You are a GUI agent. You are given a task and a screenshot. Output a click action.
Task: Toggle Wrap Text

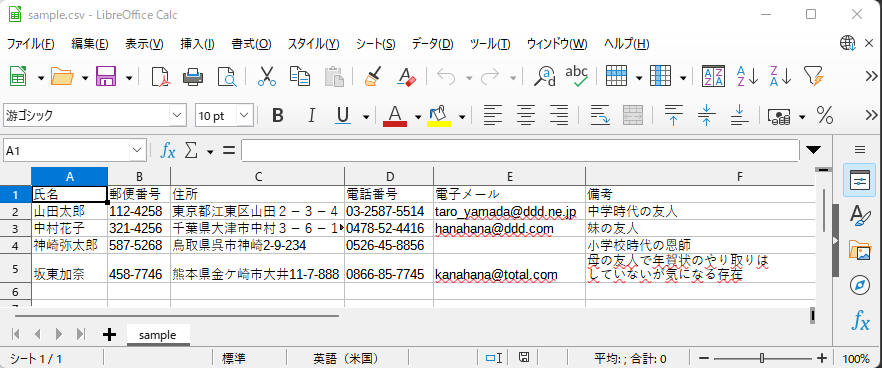pyautogui.click(x=600, y=116)
